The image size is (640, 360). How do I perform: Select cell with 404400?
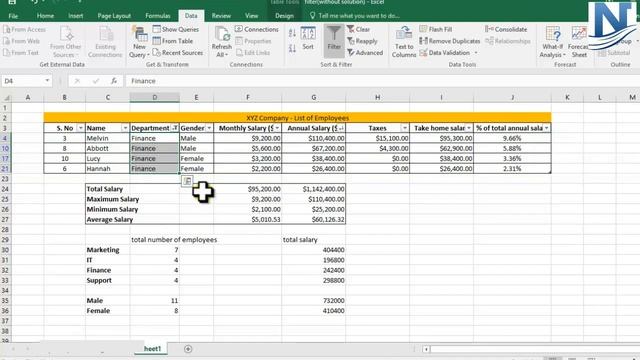coord(313,250)
